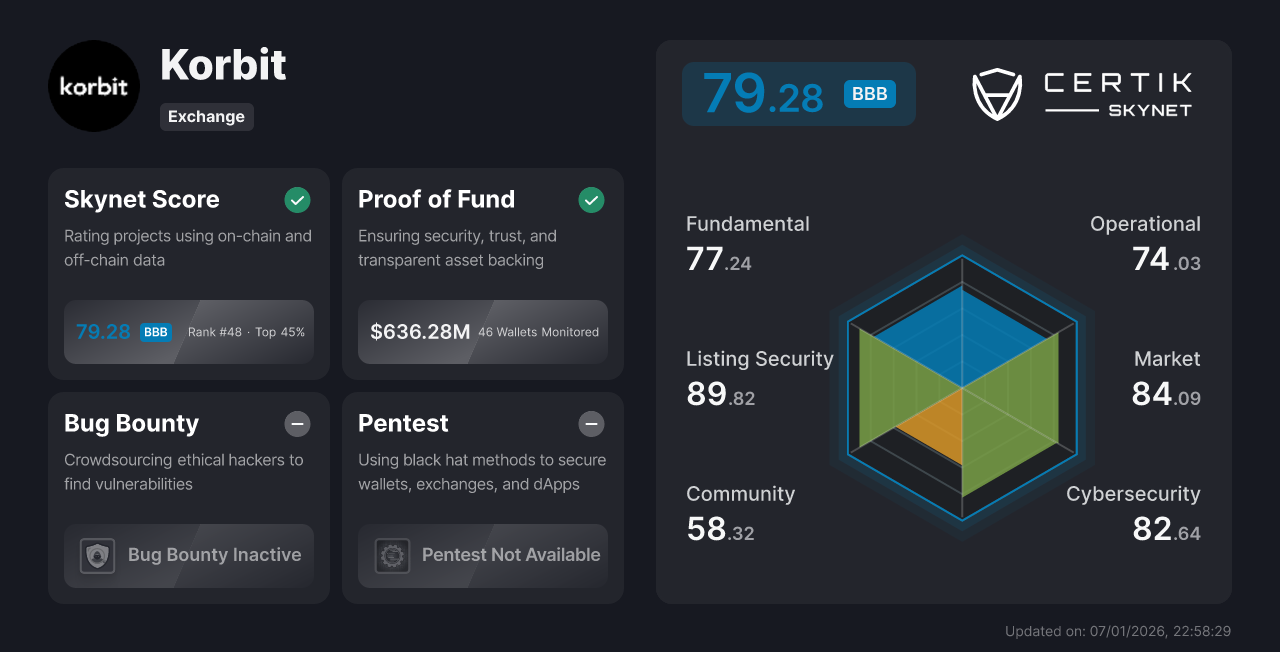Select the CertiK shield emblem
1280x652 pixels.
[x=997, y=94]
